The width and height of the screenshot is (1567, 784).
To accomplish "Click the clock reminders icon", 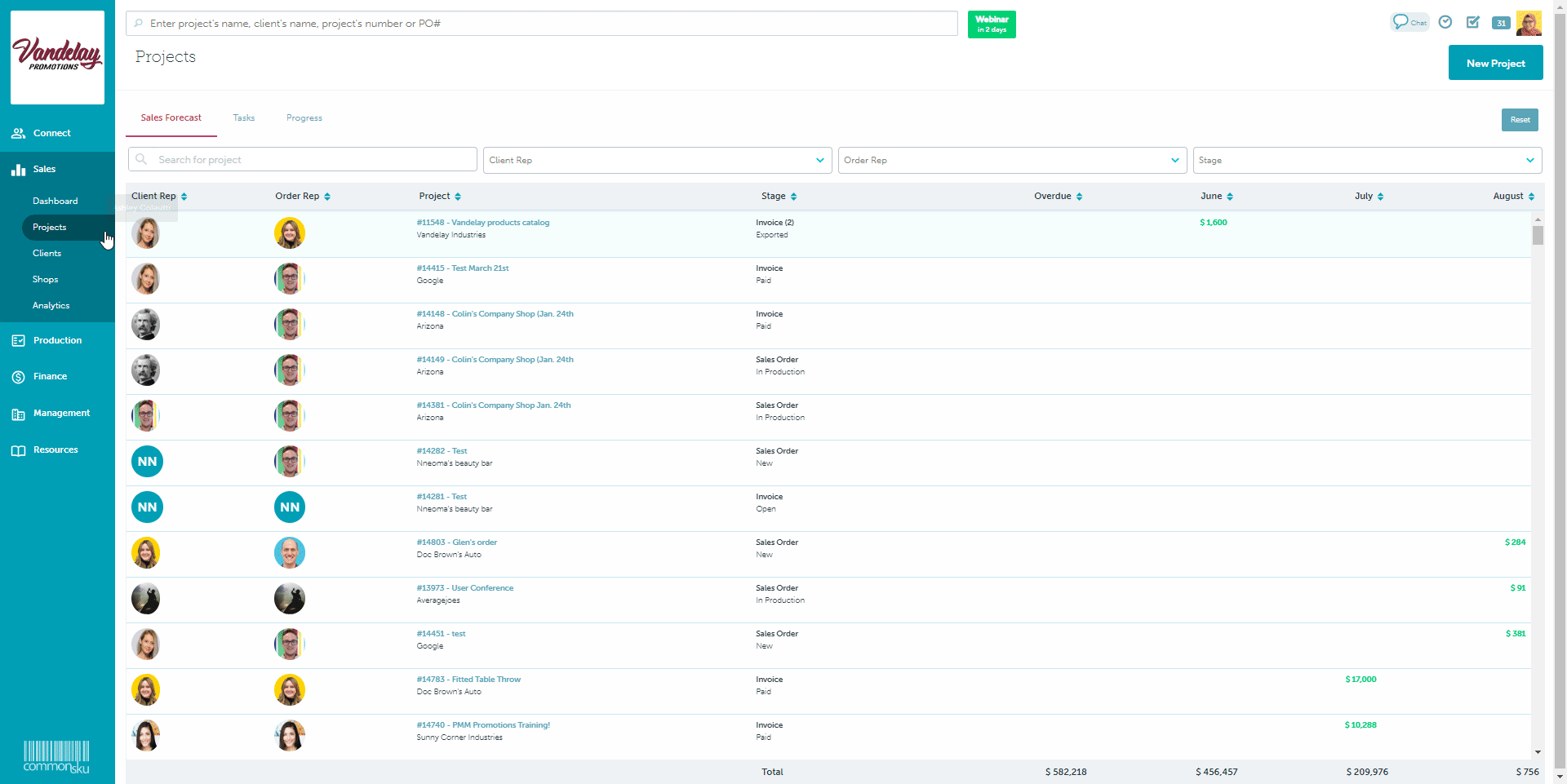I will tap(1445, 22).
